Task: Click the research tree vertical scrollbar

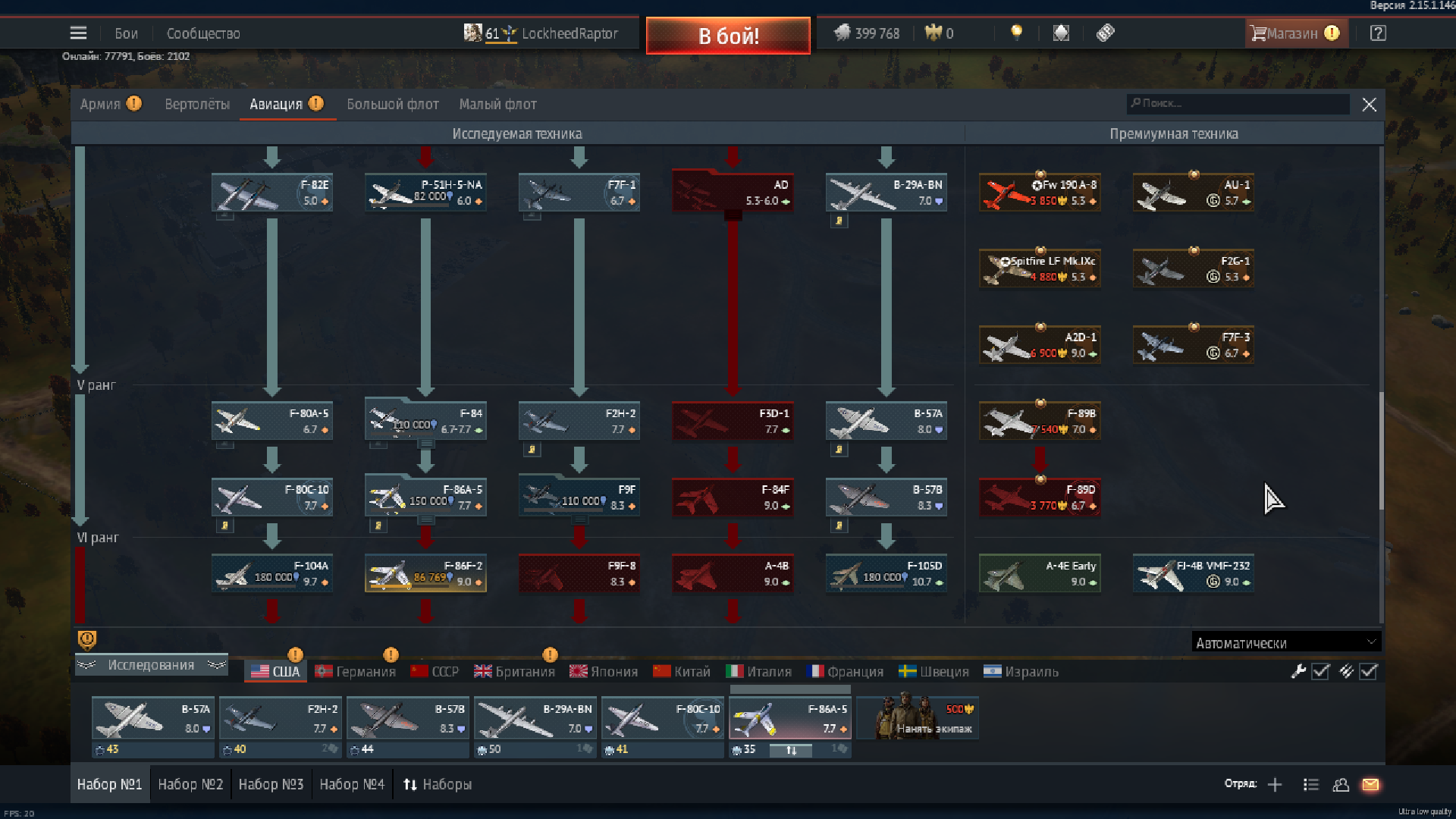Action: click(1381, 451)
